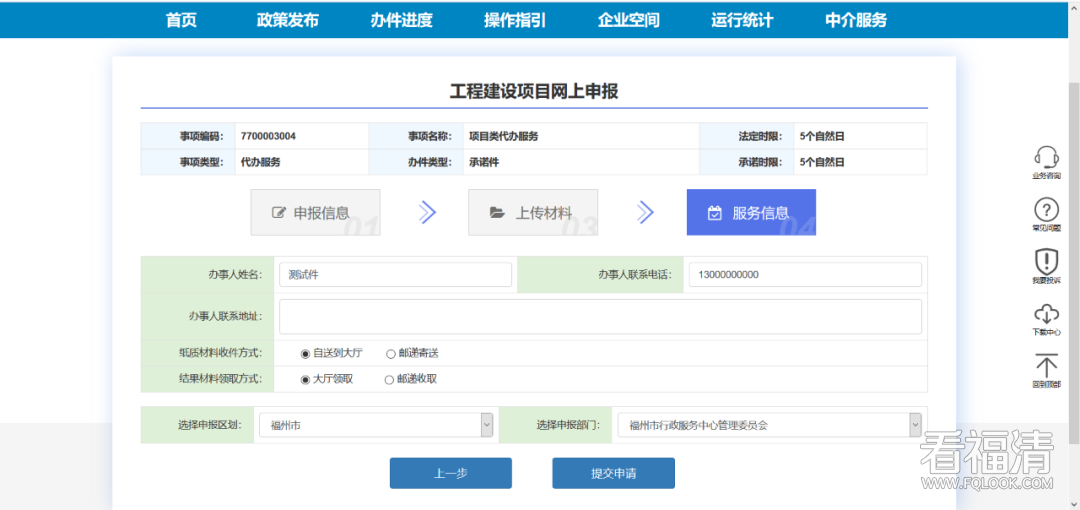Click the 回到顶部 up arrow icon
Screen dimensions: 1080x510
pyautogui.click(x=1046, y=366)
